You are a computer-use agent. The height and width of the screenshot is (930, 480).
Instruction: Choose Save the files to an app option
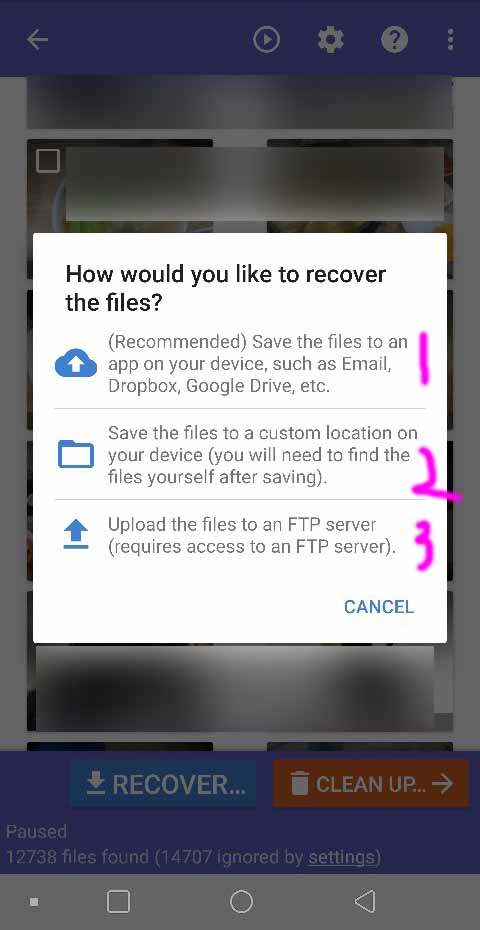pyautogui.click(x=240, y=364)
